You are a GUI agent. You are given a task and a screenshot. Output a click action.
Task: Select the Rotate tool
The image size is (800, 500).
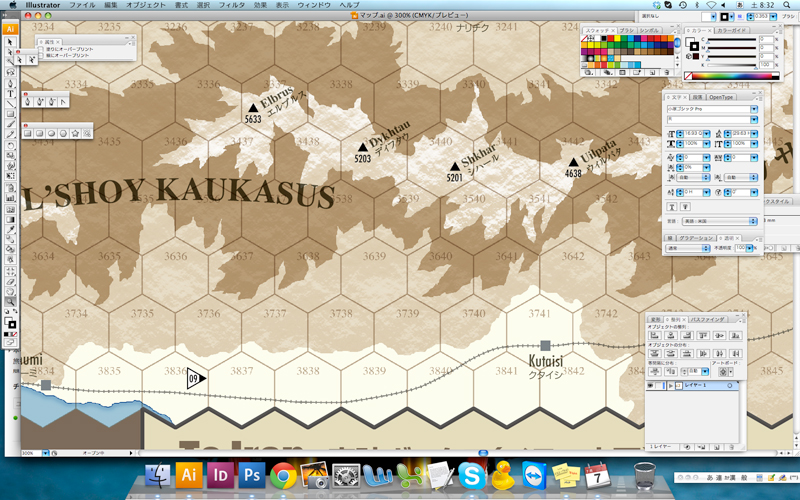10,145
